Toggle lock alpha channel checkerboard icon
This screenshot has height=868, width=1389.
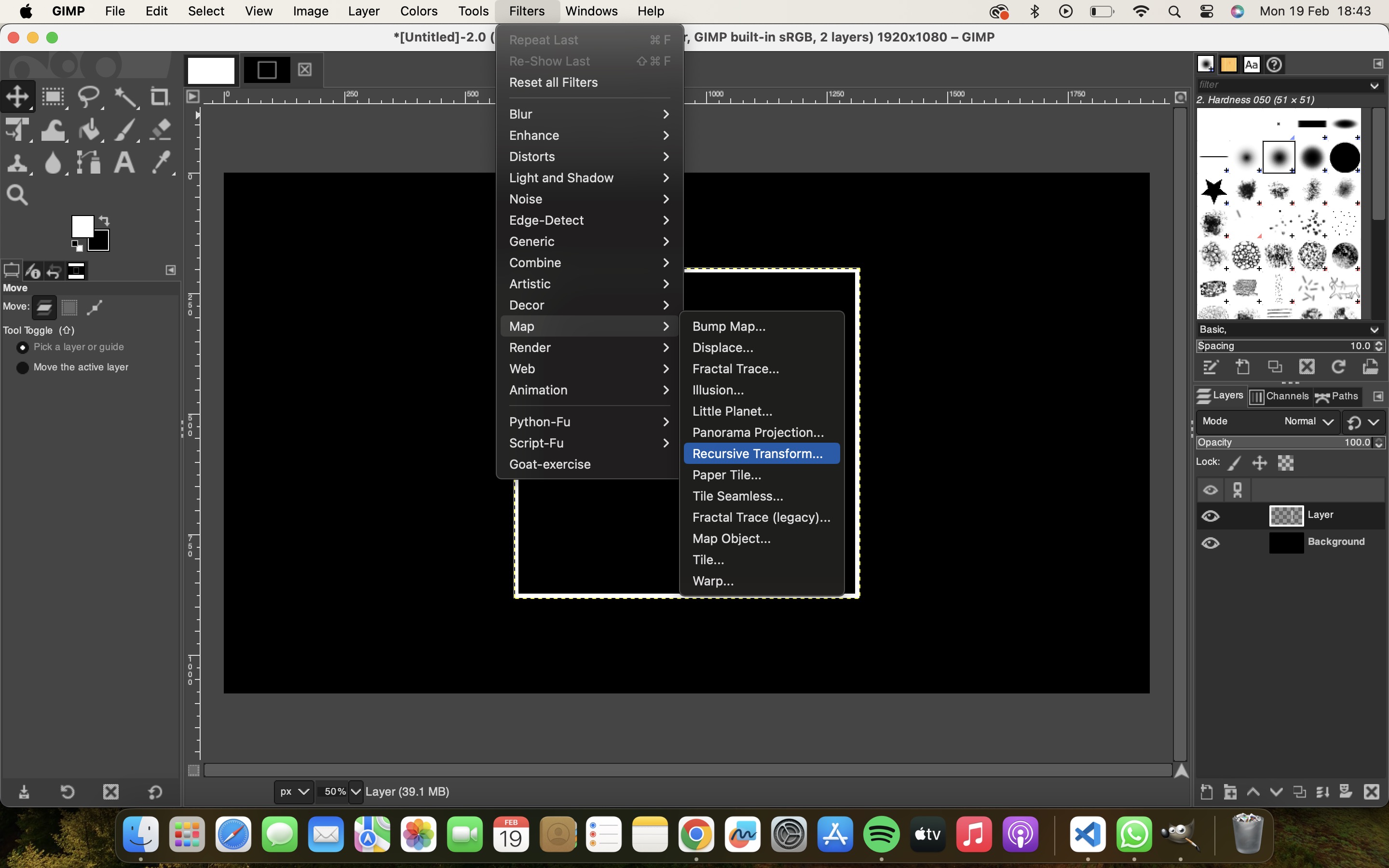[x=1286, y=463]
